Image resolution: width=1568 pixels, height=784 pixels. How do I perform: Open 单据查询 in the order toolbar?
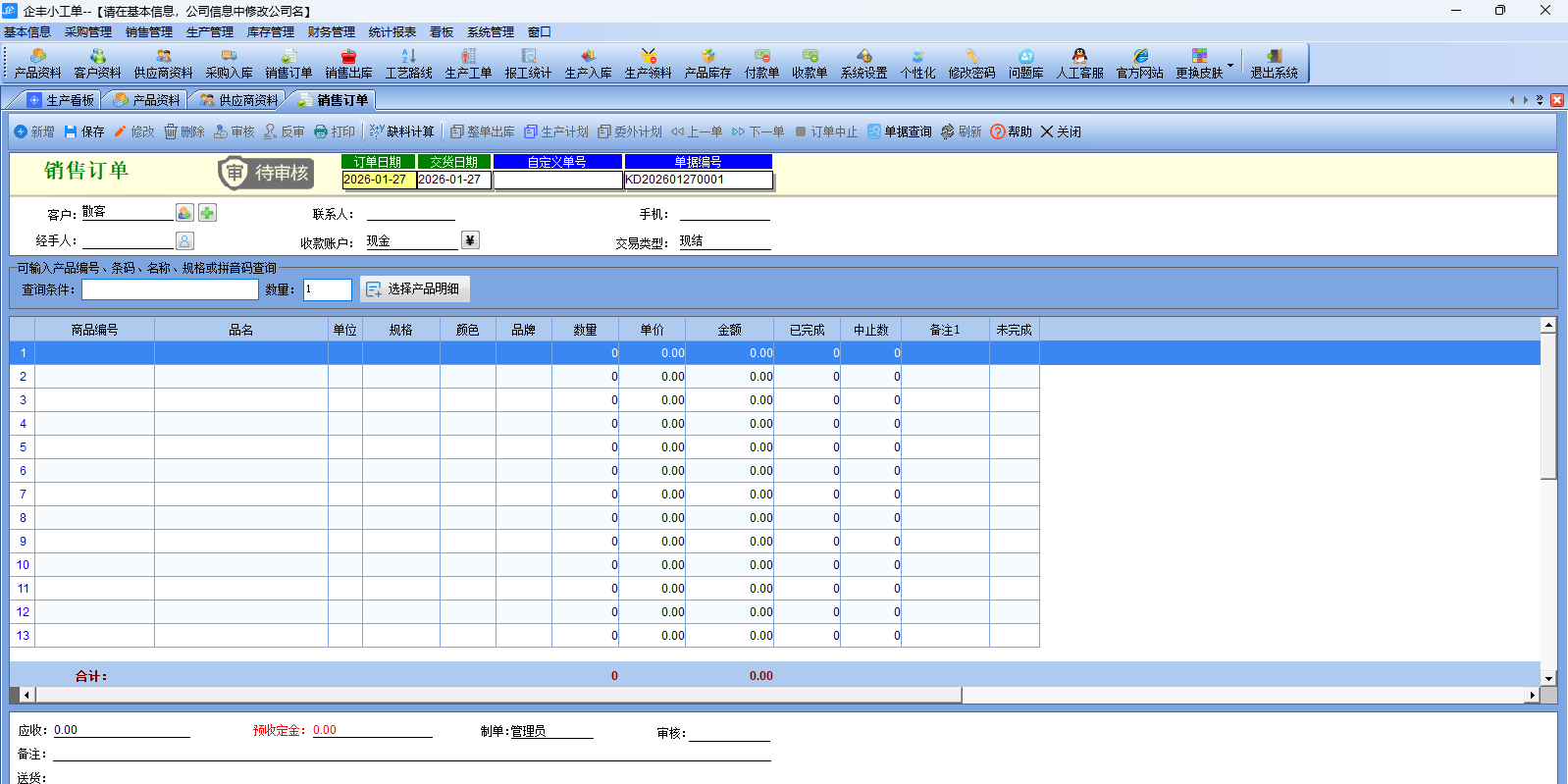899,131
